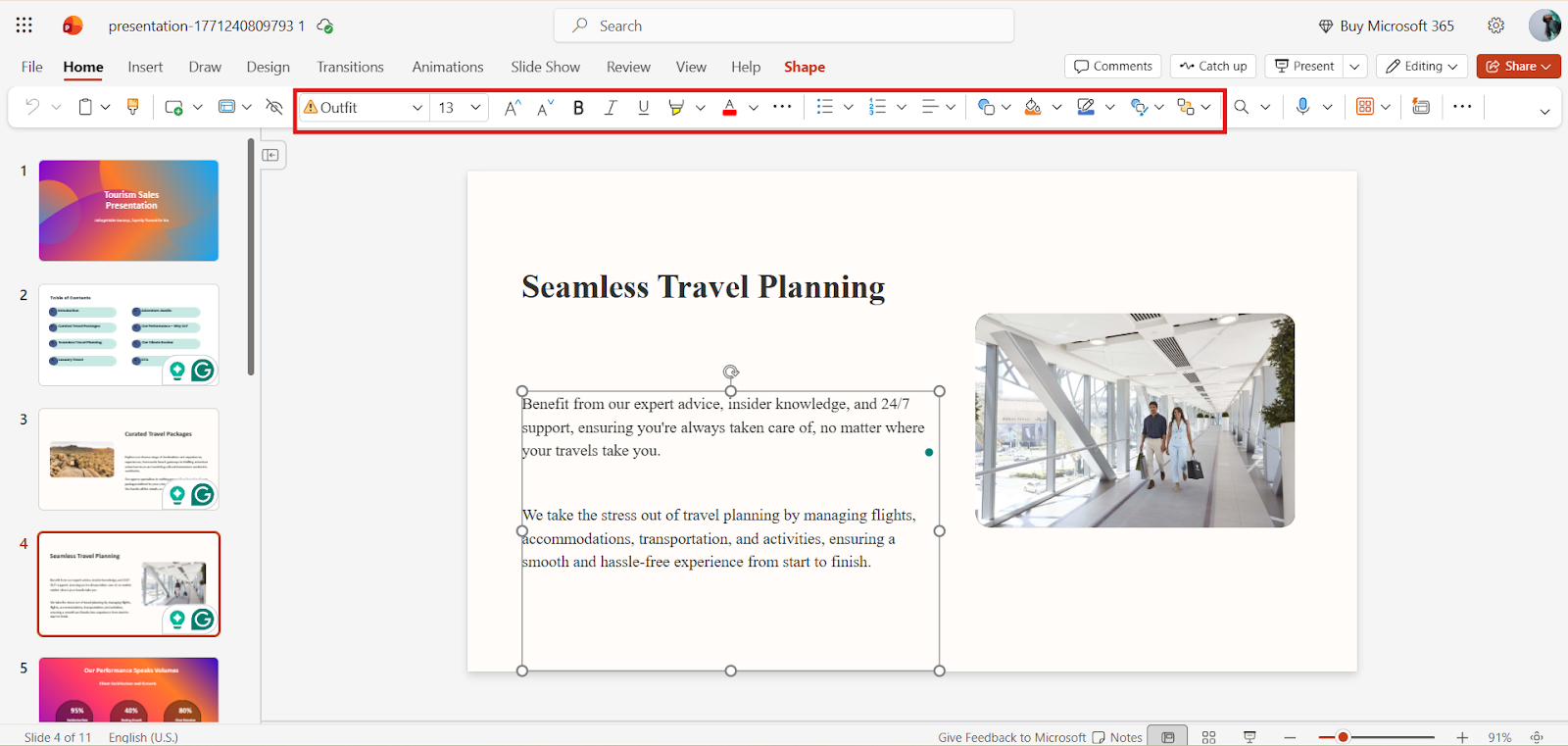1568x746 pixels.
Task: Toggle hide slide icon in toolbar
Action: (274, 107)
